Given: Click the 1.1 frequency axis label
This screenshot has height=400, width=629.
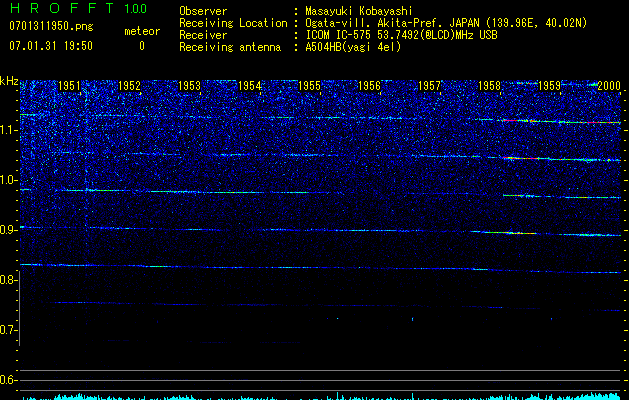Looking at the screenshot, I should pos(9,130).
